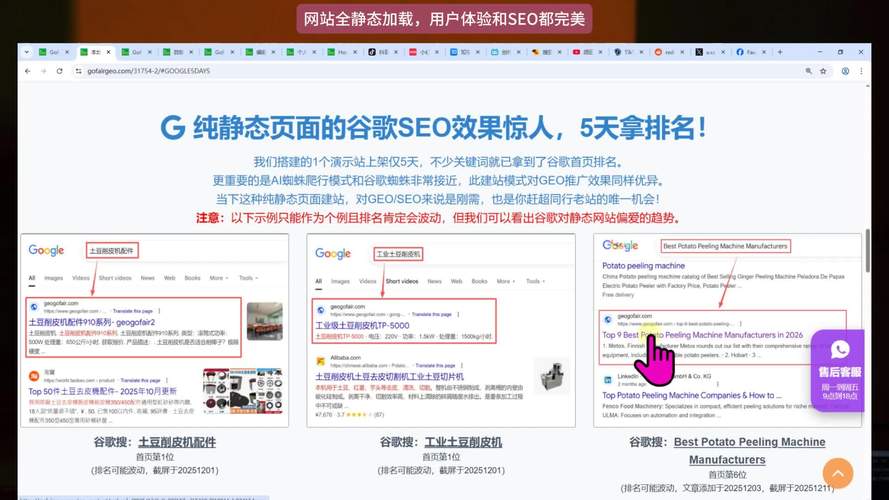The width and height of the screenshot is (889, 500).
Task: Close the currently active tab
Action: (108, 52)
